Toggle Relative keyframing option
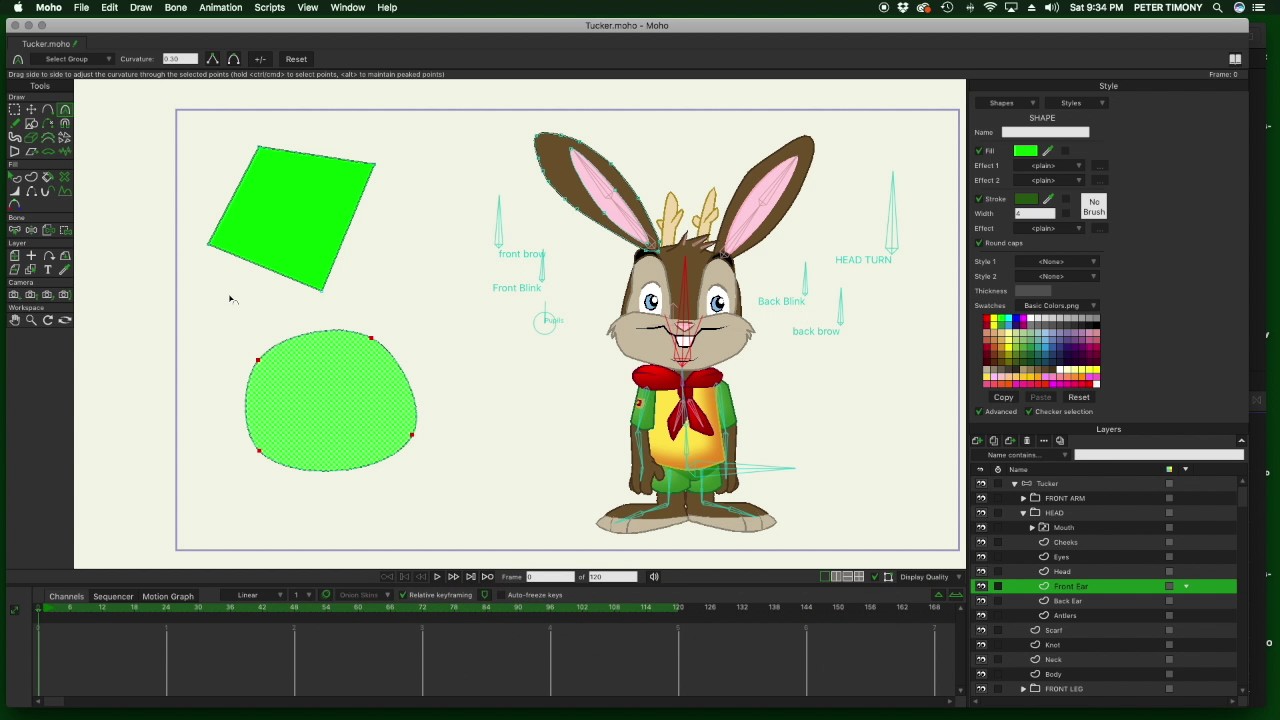Viewport: 1280px width, 720px height. 403,595
